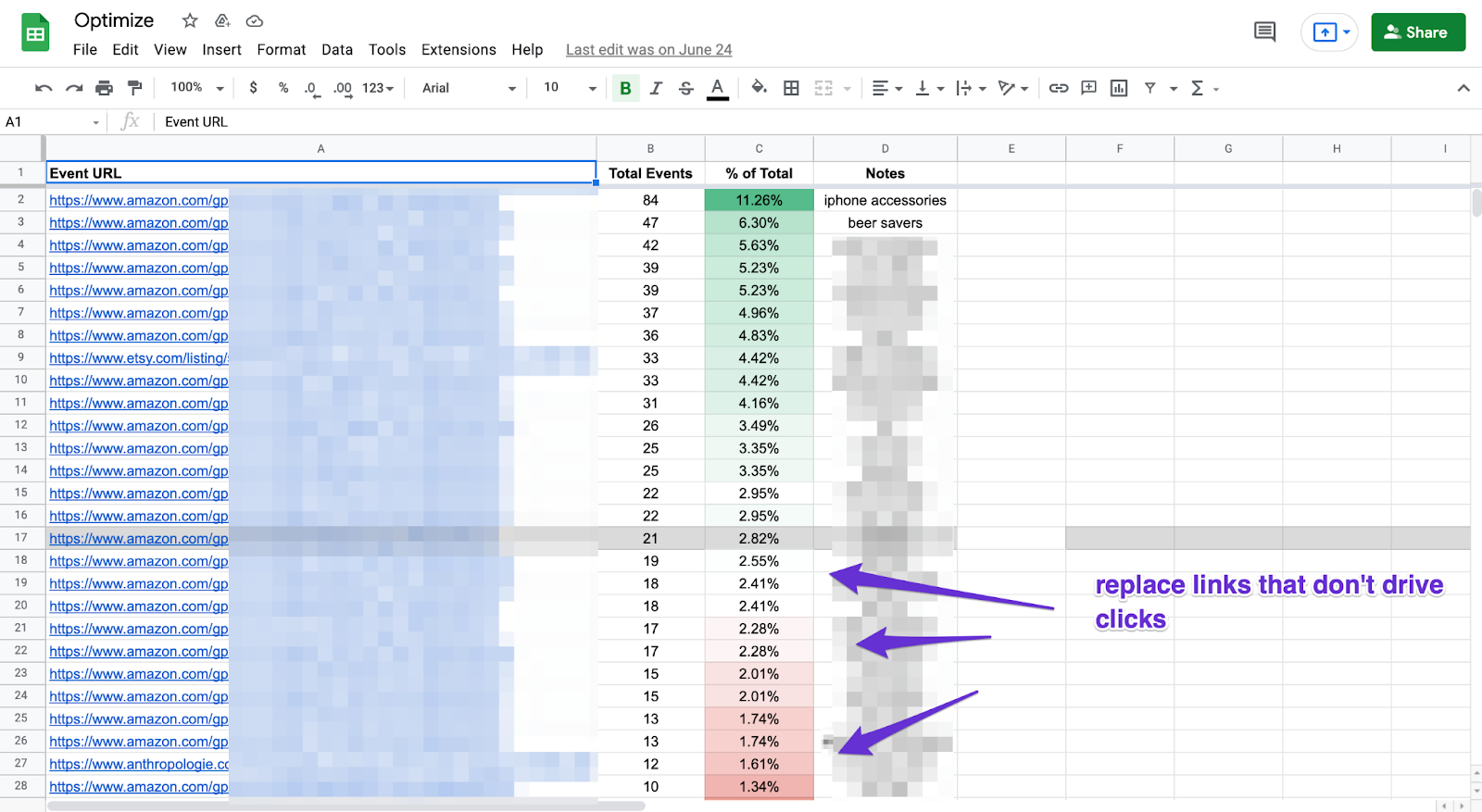Click the Insert comment icon

point(1089,88)
